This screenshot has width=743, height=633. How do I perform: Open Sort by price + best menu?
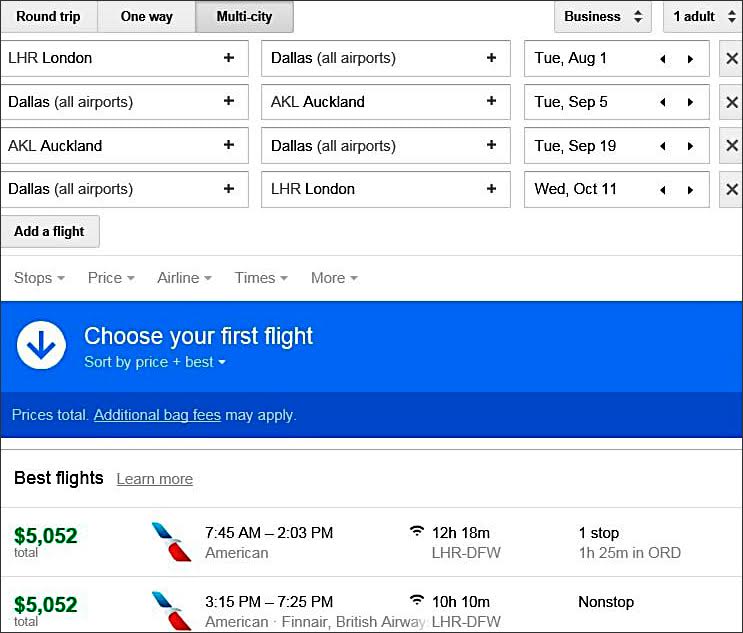pos(155,362)
